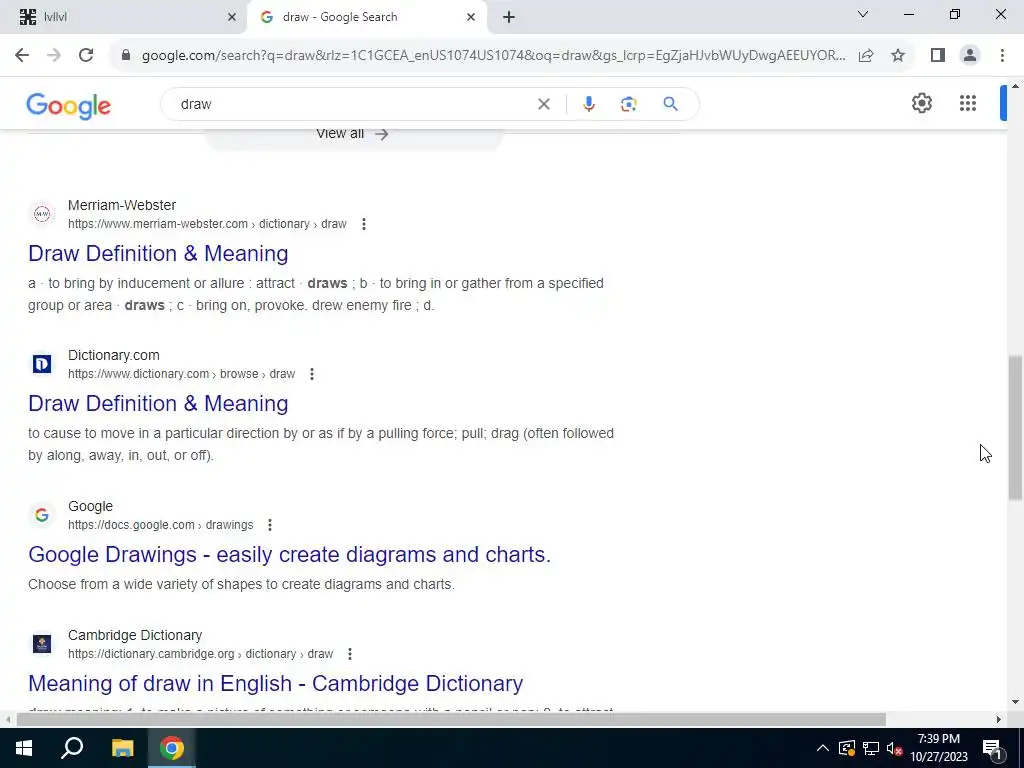Click the Merriam-Webster favicon
The image size is (1024, 768).
42,214
